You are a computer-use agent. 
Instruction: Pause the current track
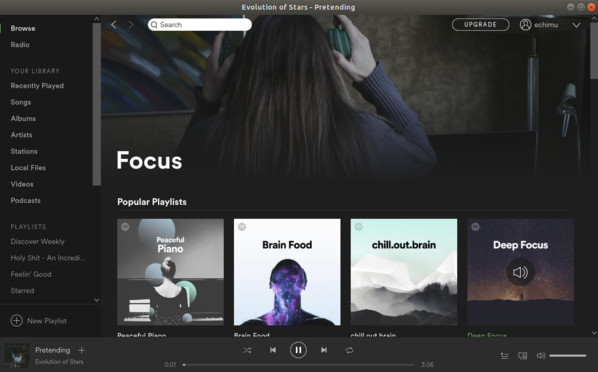click(298, 350)
